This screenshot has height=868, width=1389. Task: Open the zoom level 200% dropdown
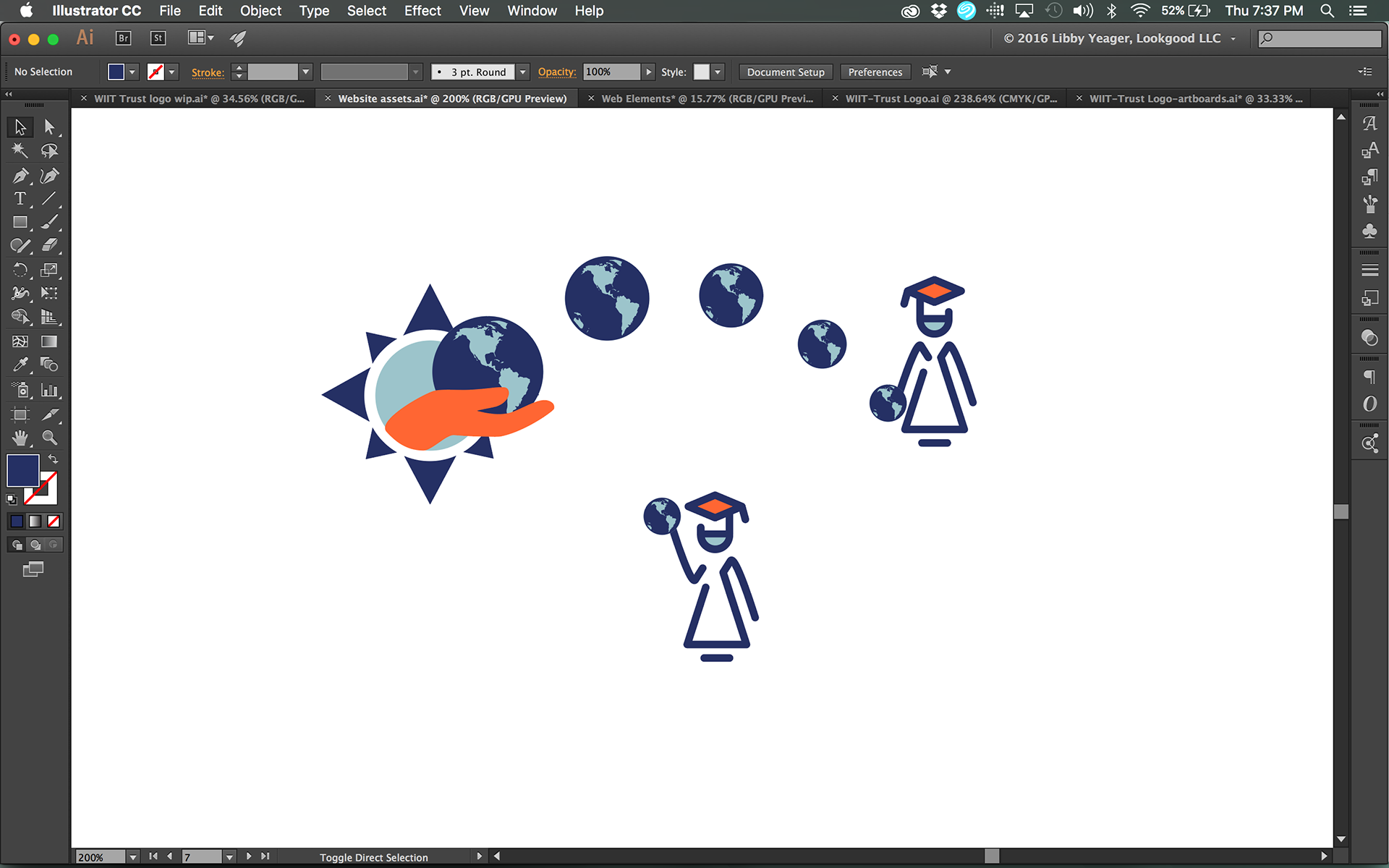tap(132, 857)
